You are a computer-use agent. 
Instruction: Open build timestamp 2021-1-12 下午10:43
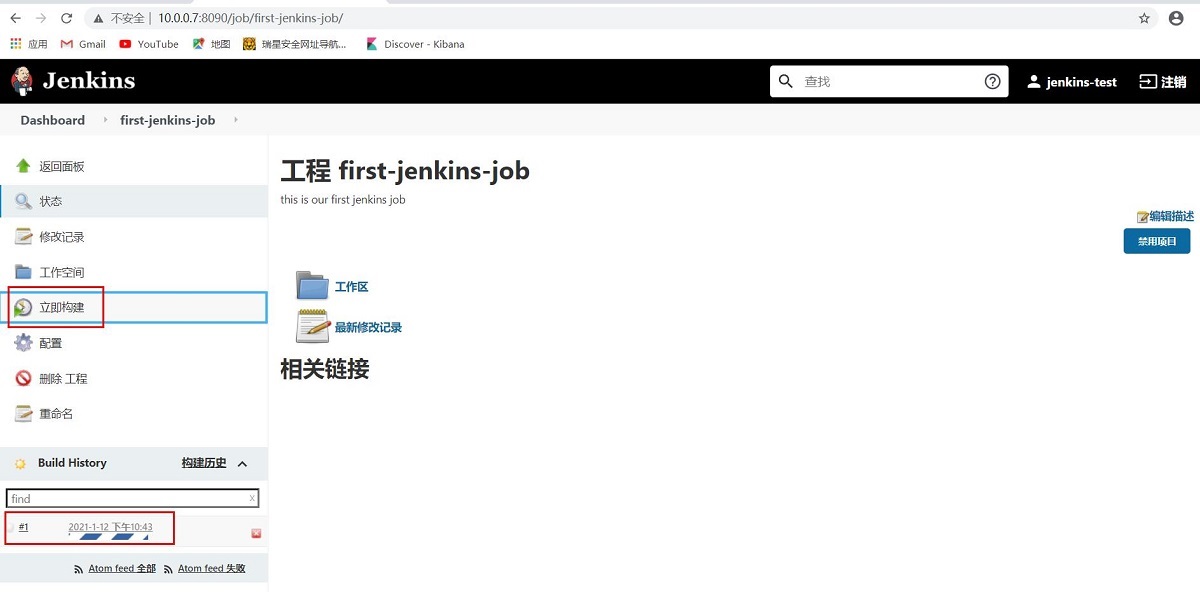click(x=110, y=527)
